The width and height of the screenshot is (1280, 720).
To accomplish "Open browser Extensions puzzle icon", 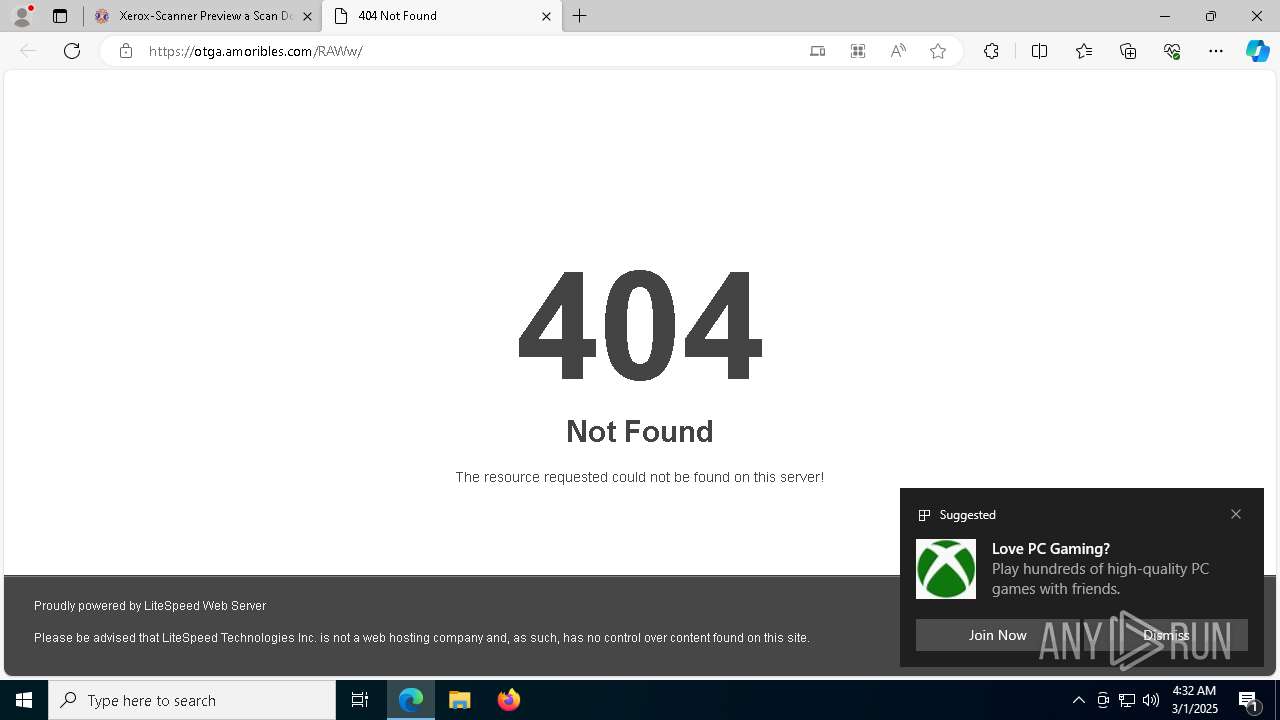I will point(991,51).
